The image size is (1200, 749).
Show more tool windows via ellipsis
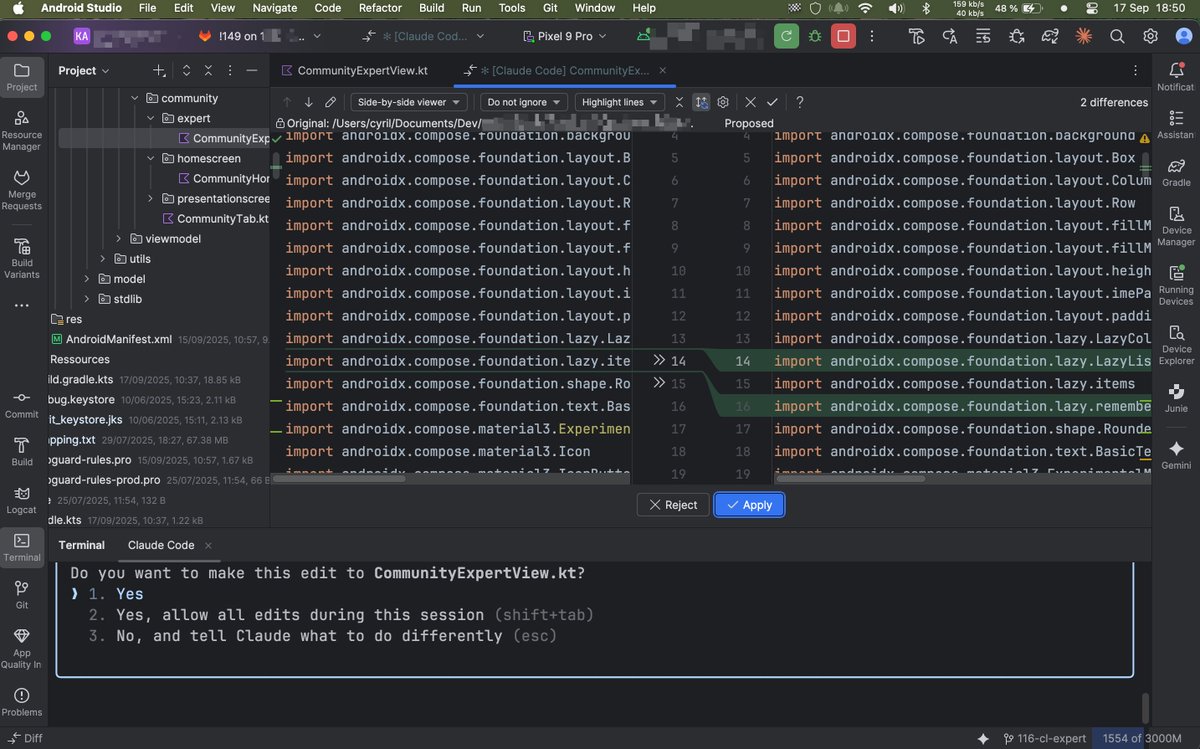22,305
